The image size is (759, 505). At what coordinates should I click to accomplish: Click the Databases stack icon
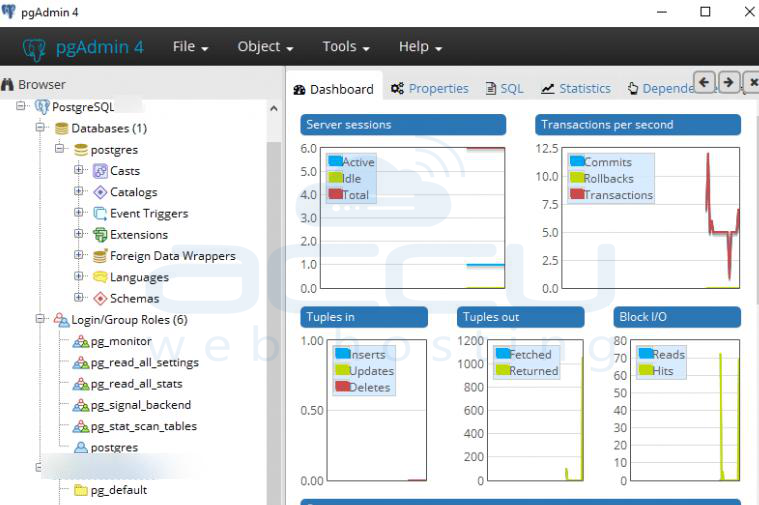pyautogui.click(x=61, y=128)
